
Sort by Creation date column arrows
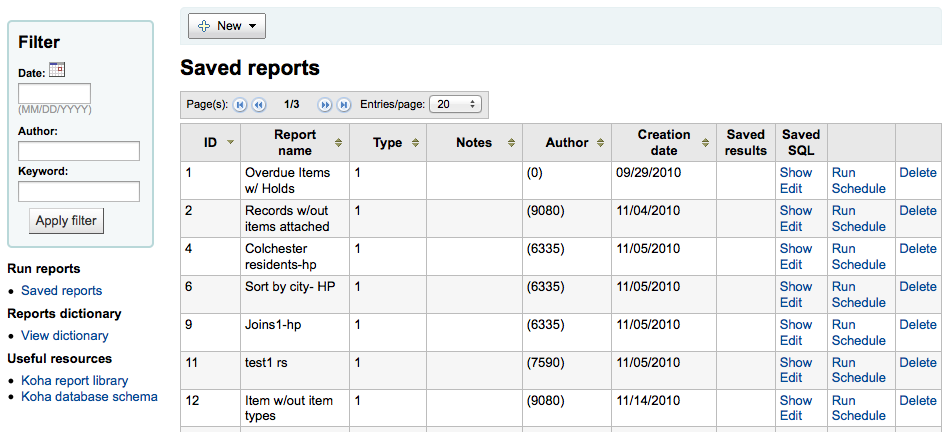point(706,143)
